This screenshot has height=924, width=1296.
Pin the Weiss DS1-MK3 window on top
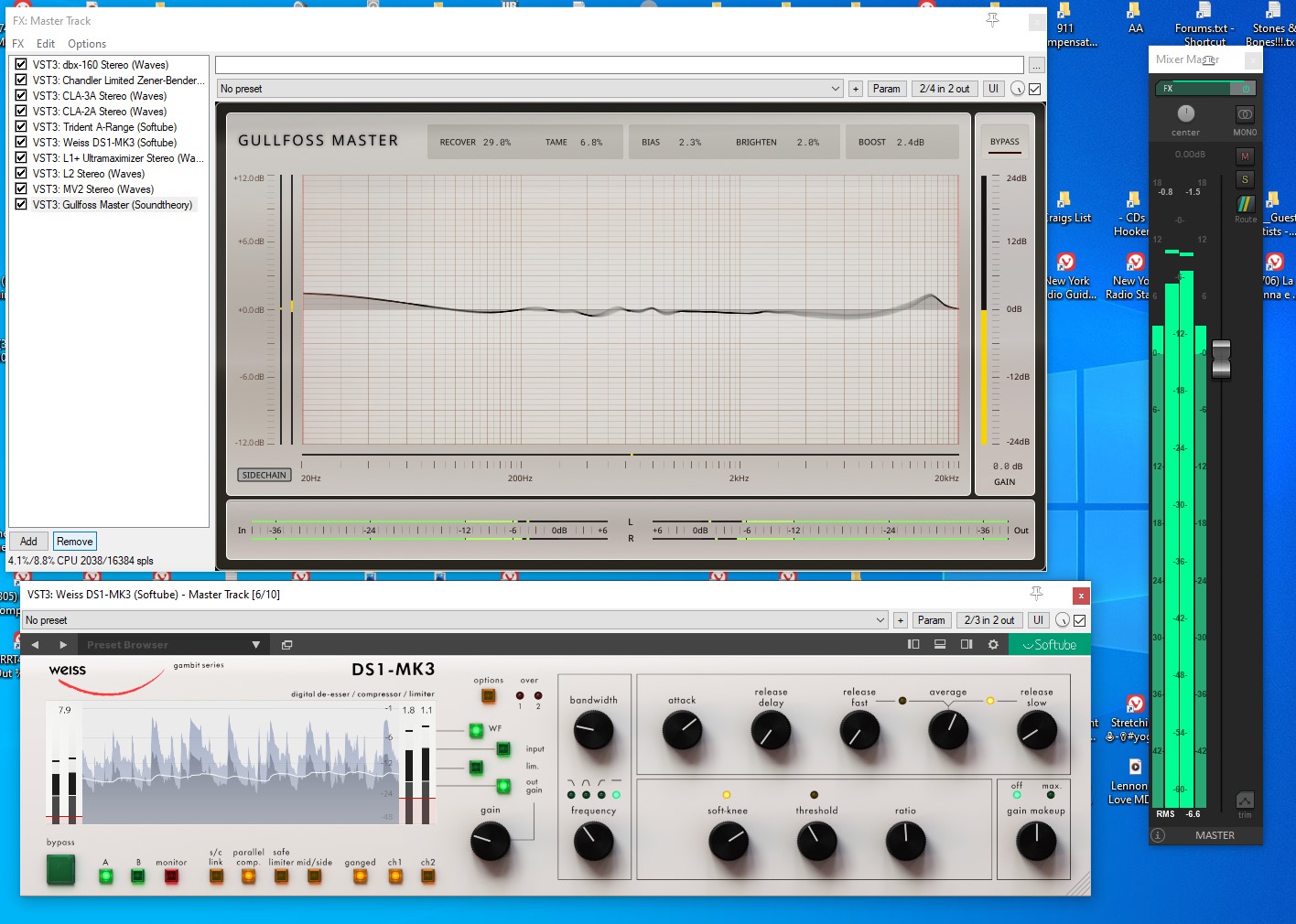(x=1036, y=595)
